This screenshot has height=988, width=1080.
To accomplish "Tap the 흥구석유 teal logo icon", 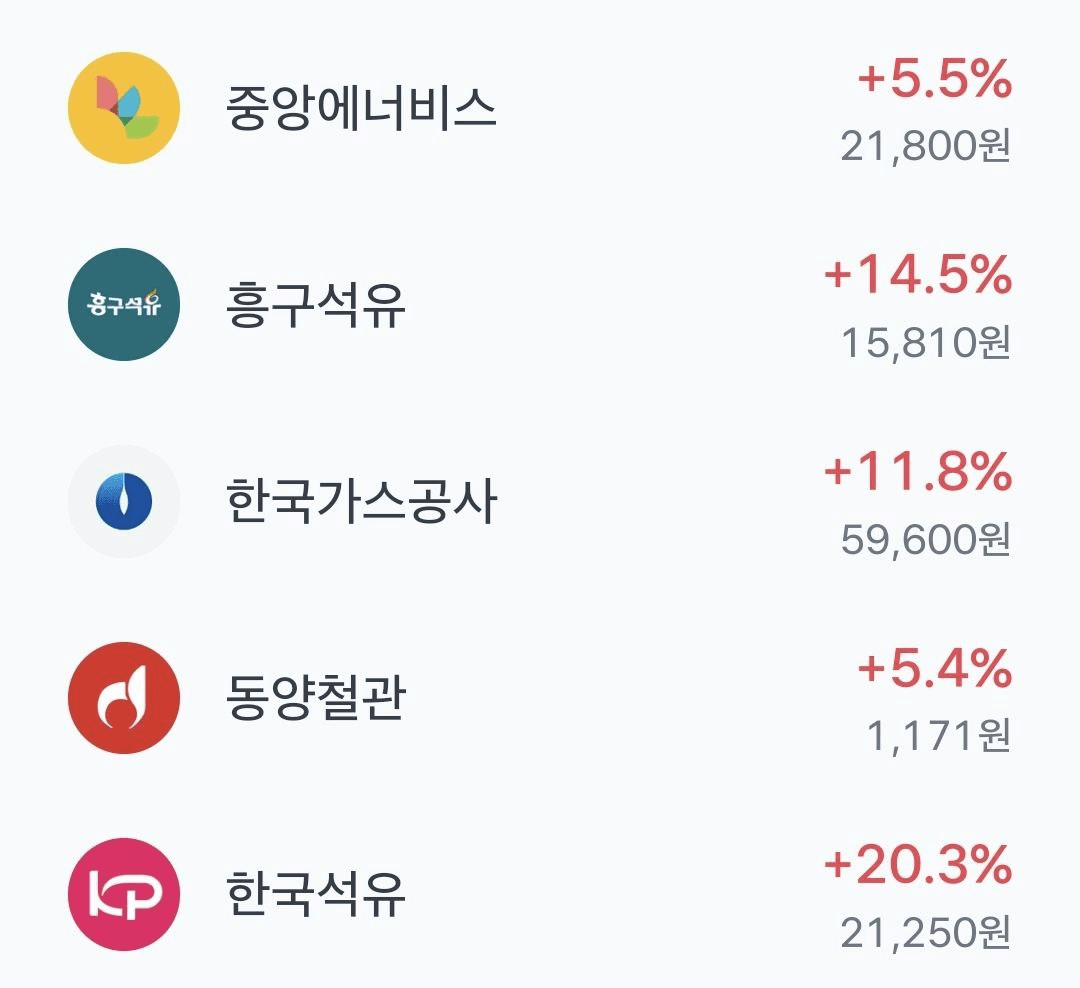I will [x=124, y=304].
